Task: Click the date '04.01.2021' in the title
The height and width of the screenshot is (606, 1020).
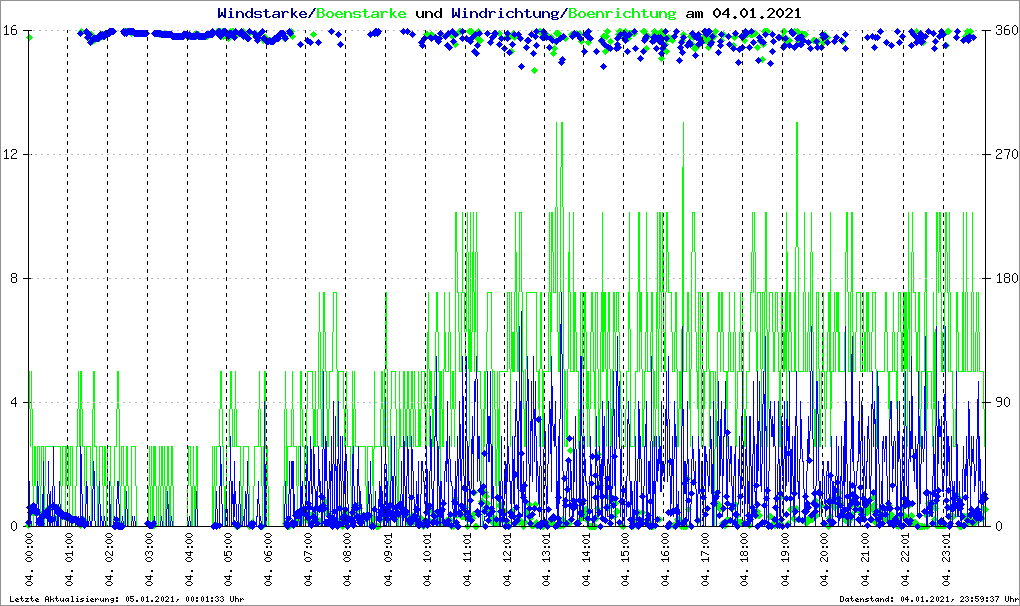Action: [757, 13]
